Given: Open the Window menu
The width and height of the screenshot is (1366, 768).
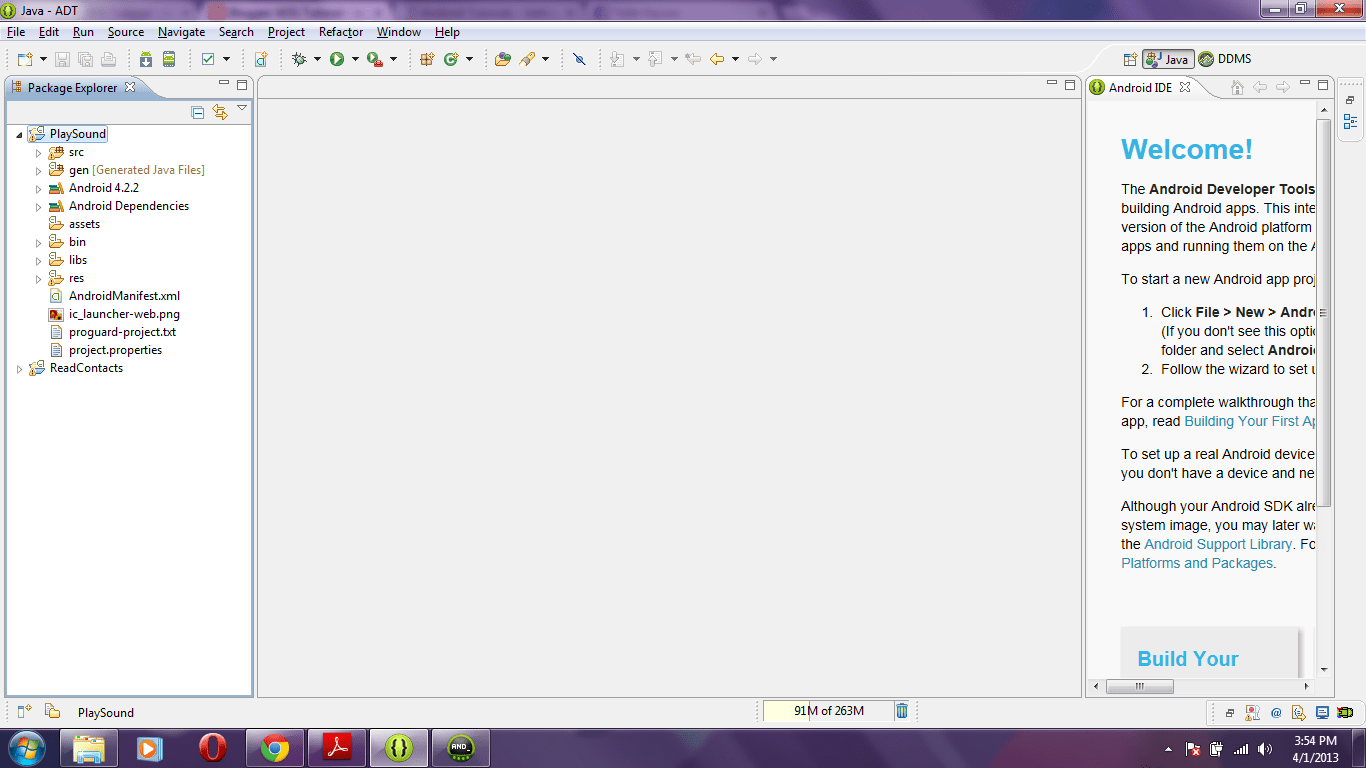Looking at the screenshot, I should click(x=399, y=32).
